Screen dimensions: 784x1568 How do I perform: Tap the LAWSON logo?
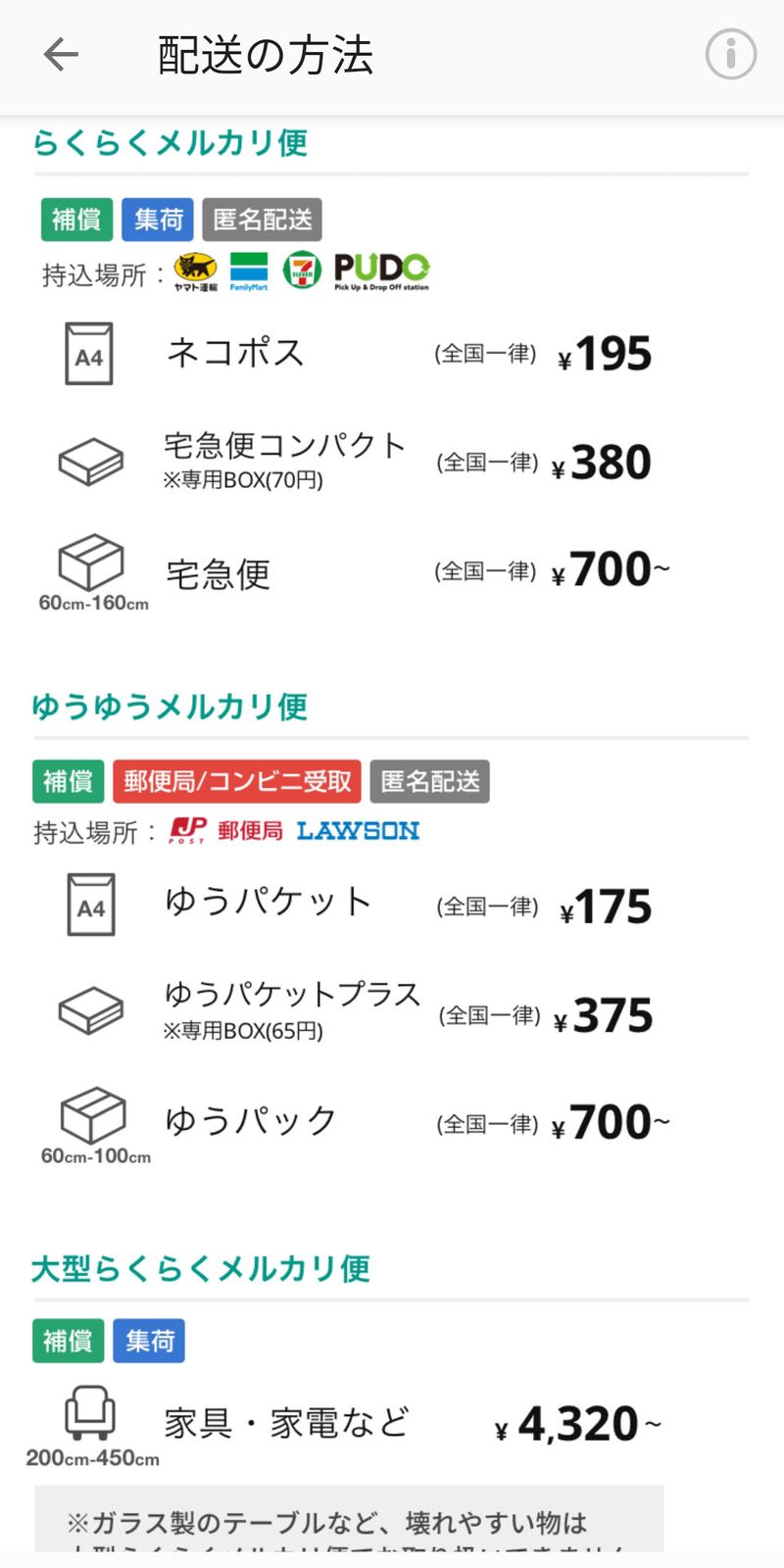click(358, 831)
